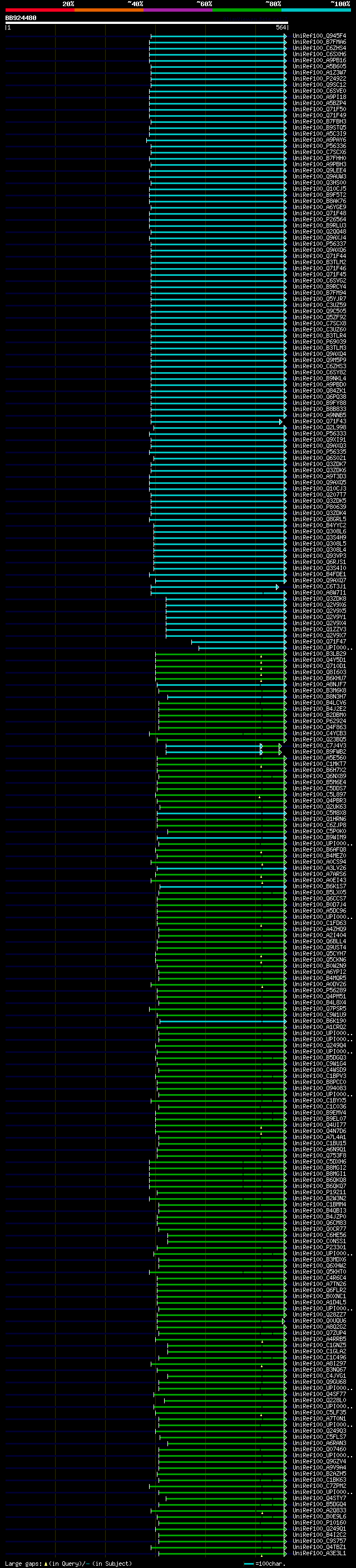356x1568 pixels.
Task: Select label UniRef100_B4LCV6
Action: [319, 703]
